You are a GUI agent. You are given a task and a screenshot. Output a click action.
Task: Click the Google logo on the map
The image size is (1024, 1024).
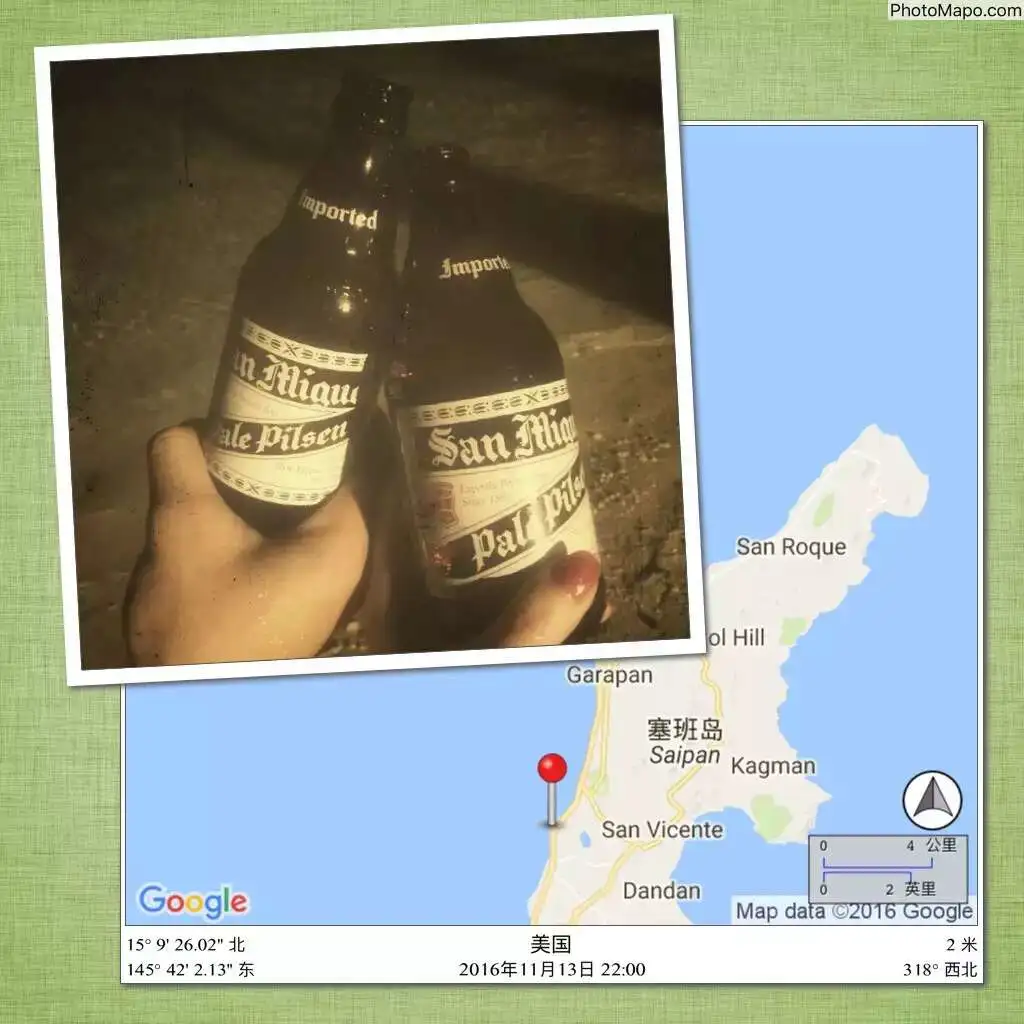tap(196, 901)
